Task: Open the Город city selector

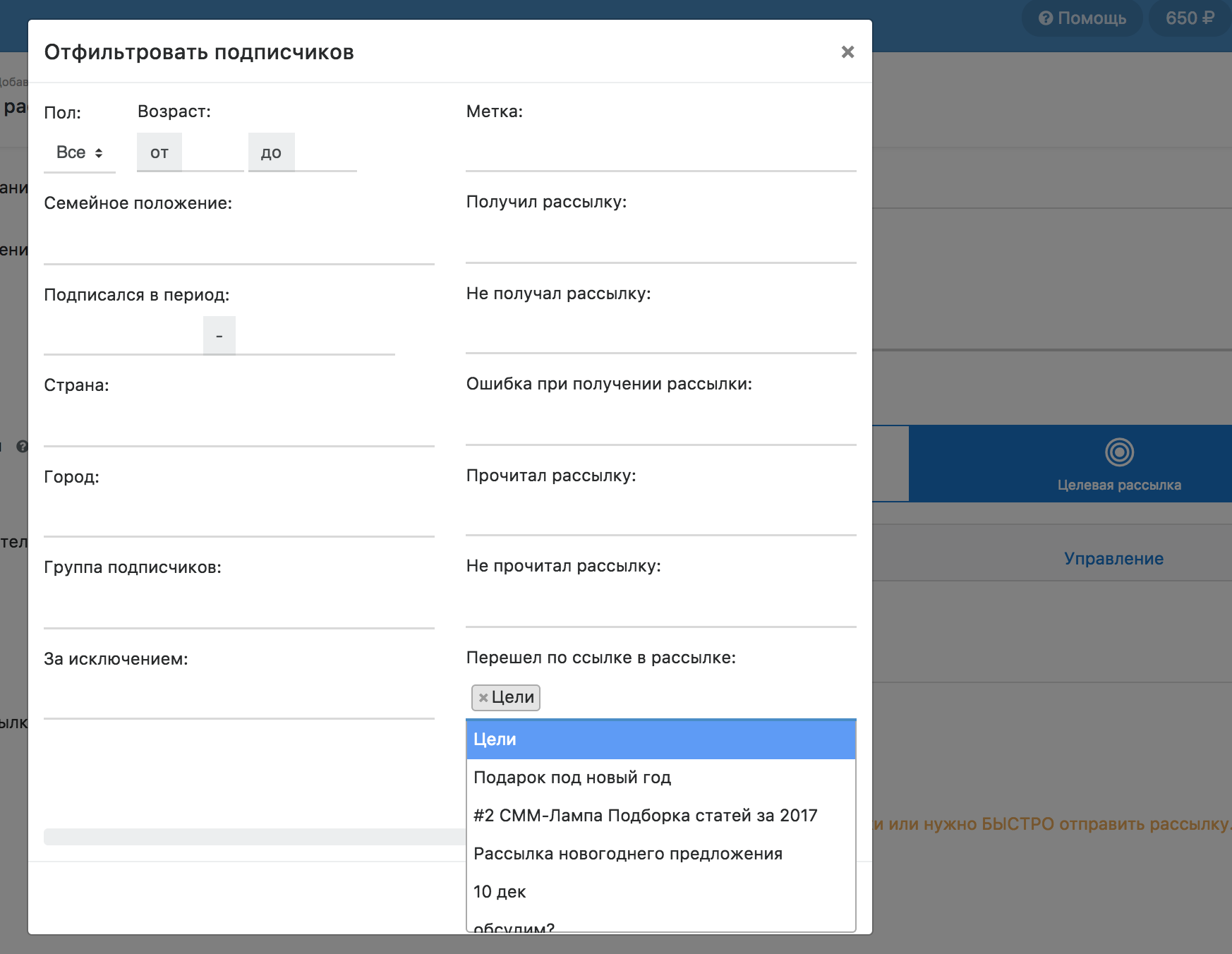Action: tap(239, 517)
